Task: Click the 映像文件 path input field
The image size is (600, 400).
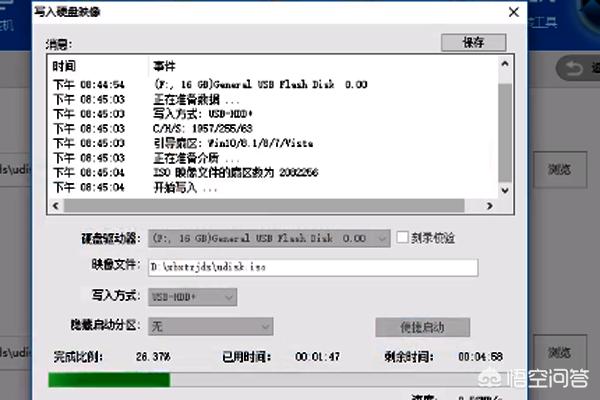Action: tap(313, 267)
